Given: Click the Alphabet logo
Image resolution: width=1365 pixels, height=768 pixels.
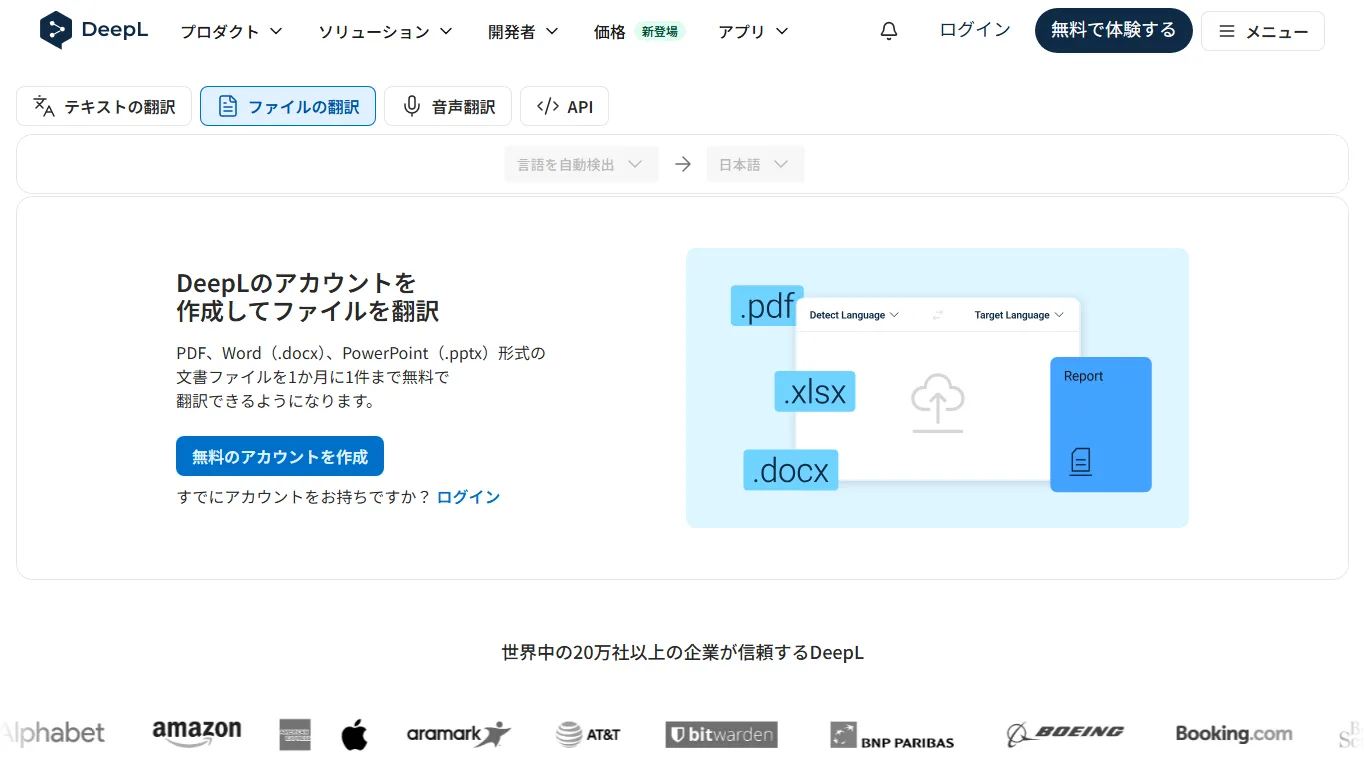Looking at the screenshot, I should [52, 734].
